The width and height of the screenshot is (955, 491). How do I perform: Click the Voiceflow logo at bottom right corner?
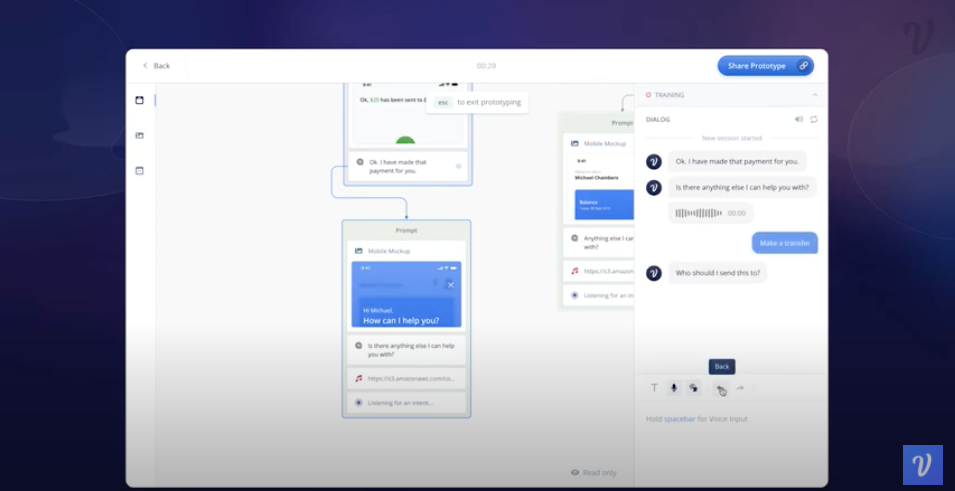[923, 465]
